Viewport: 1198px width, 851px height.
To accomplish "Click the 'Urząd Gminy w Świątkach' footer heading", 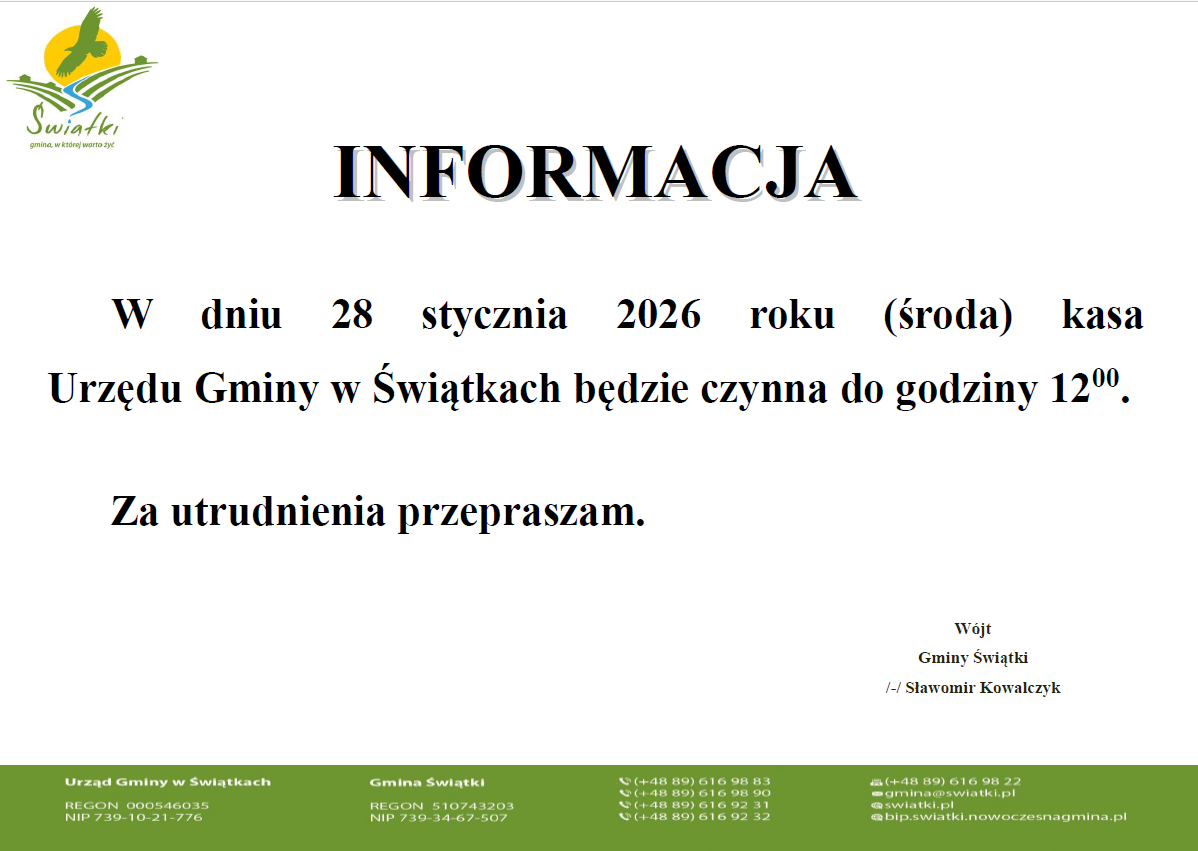I will click(167, 782).
